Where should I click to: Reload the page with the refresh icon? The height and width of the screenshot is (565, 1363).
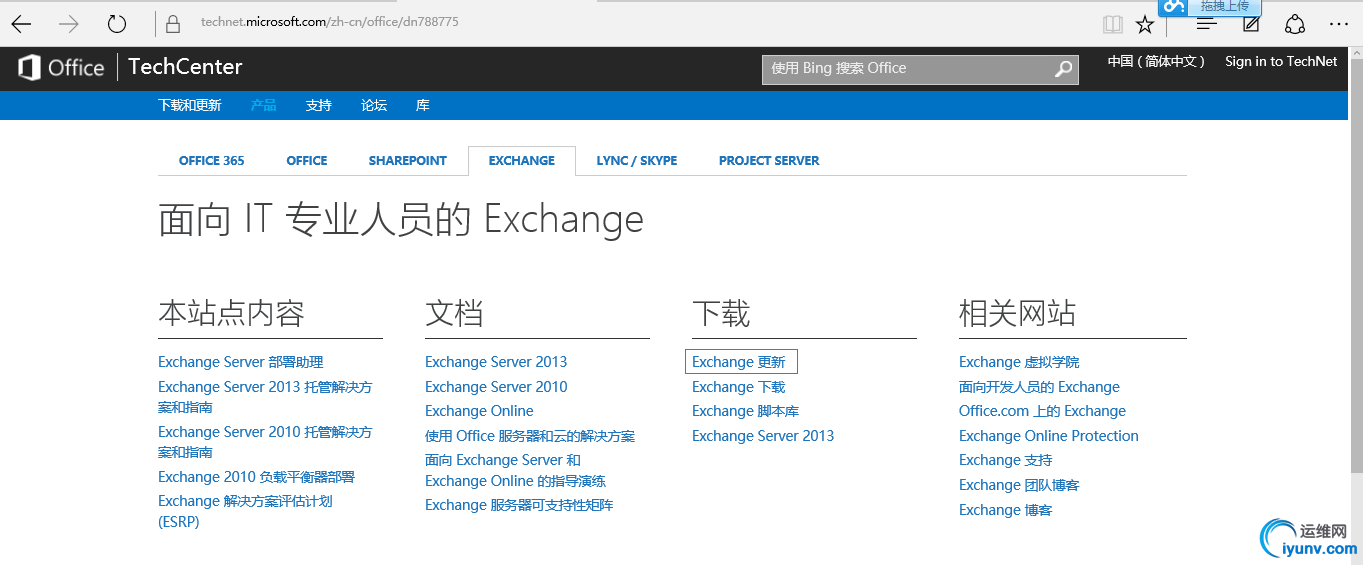click(117, 23)
